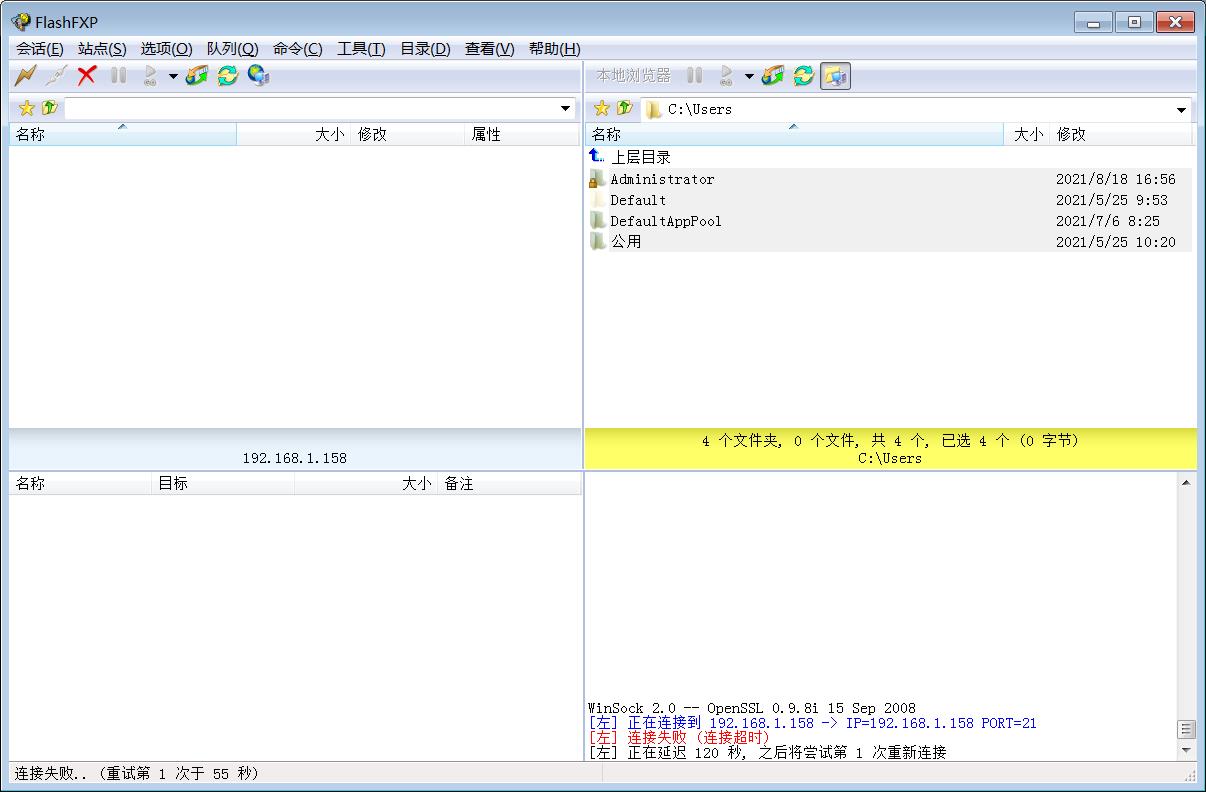Refresh the right pane with green arrows icon

(804, 75)
